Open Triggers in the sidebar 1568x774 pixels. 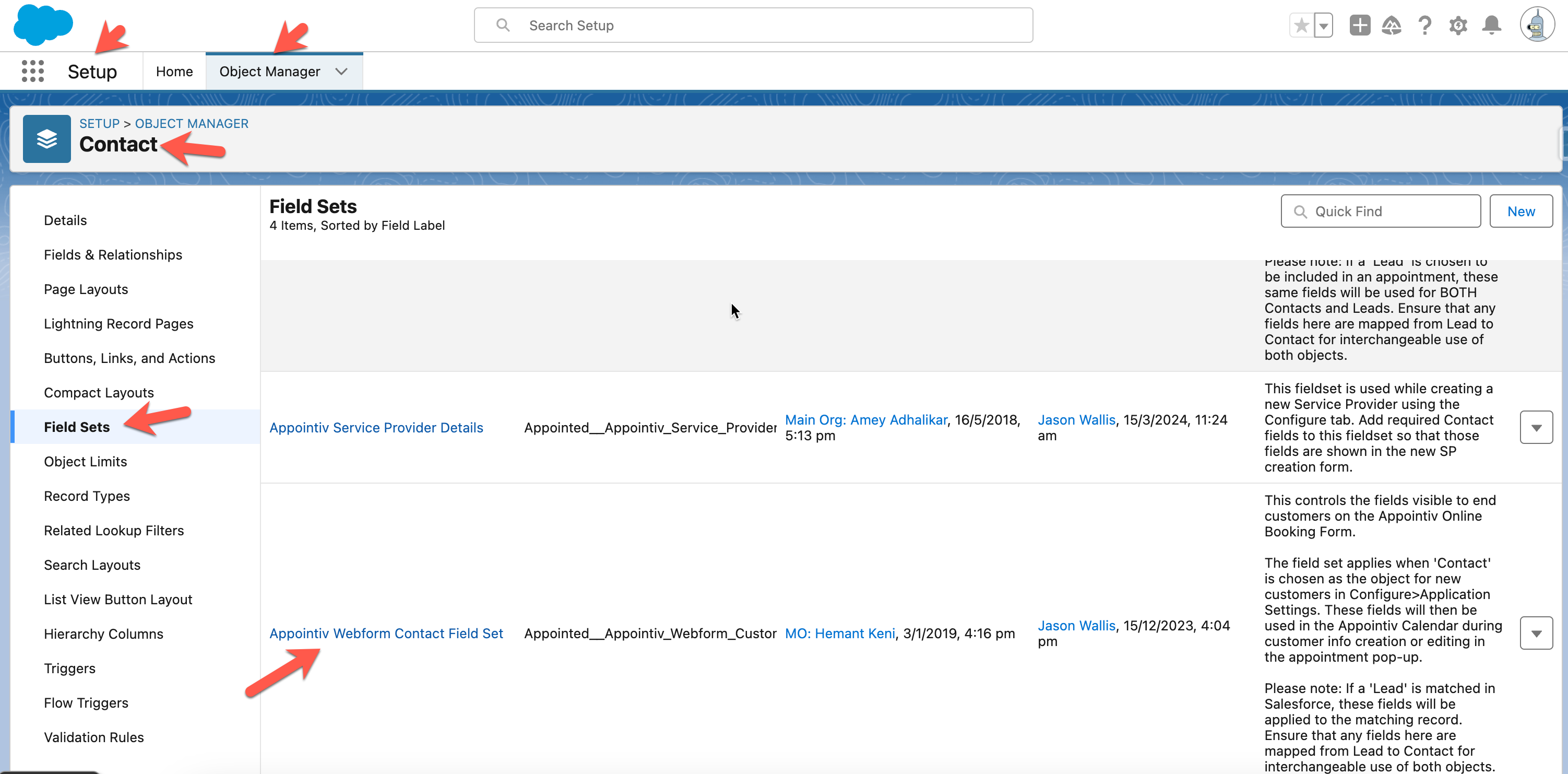tap(69, 669)
